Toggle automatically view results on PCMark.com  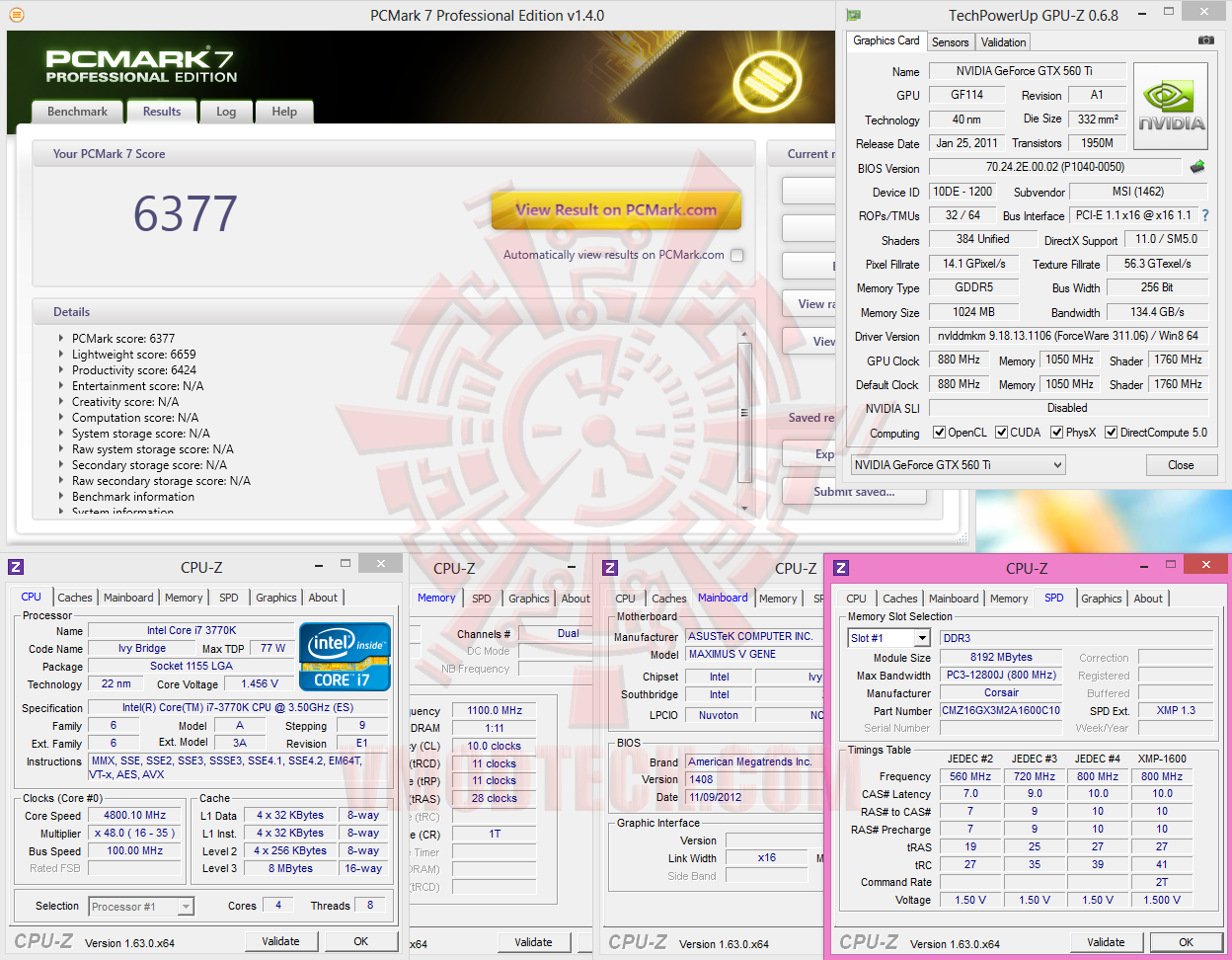[x=736, y=255]
